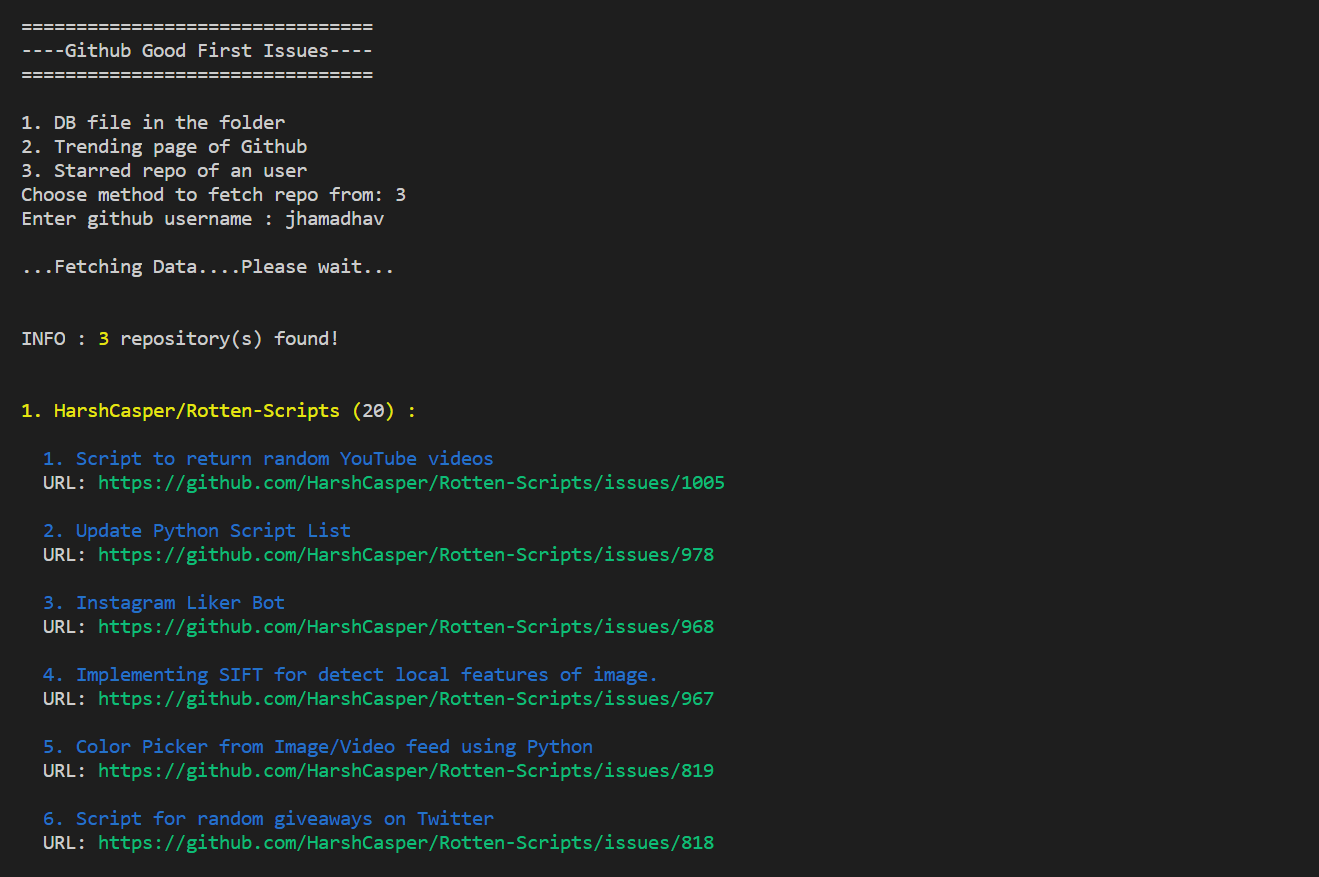This screenshot has width=1319, height=877.
Task: Open the Rotten-Scripts issues/978 URL
Action: 406,555
